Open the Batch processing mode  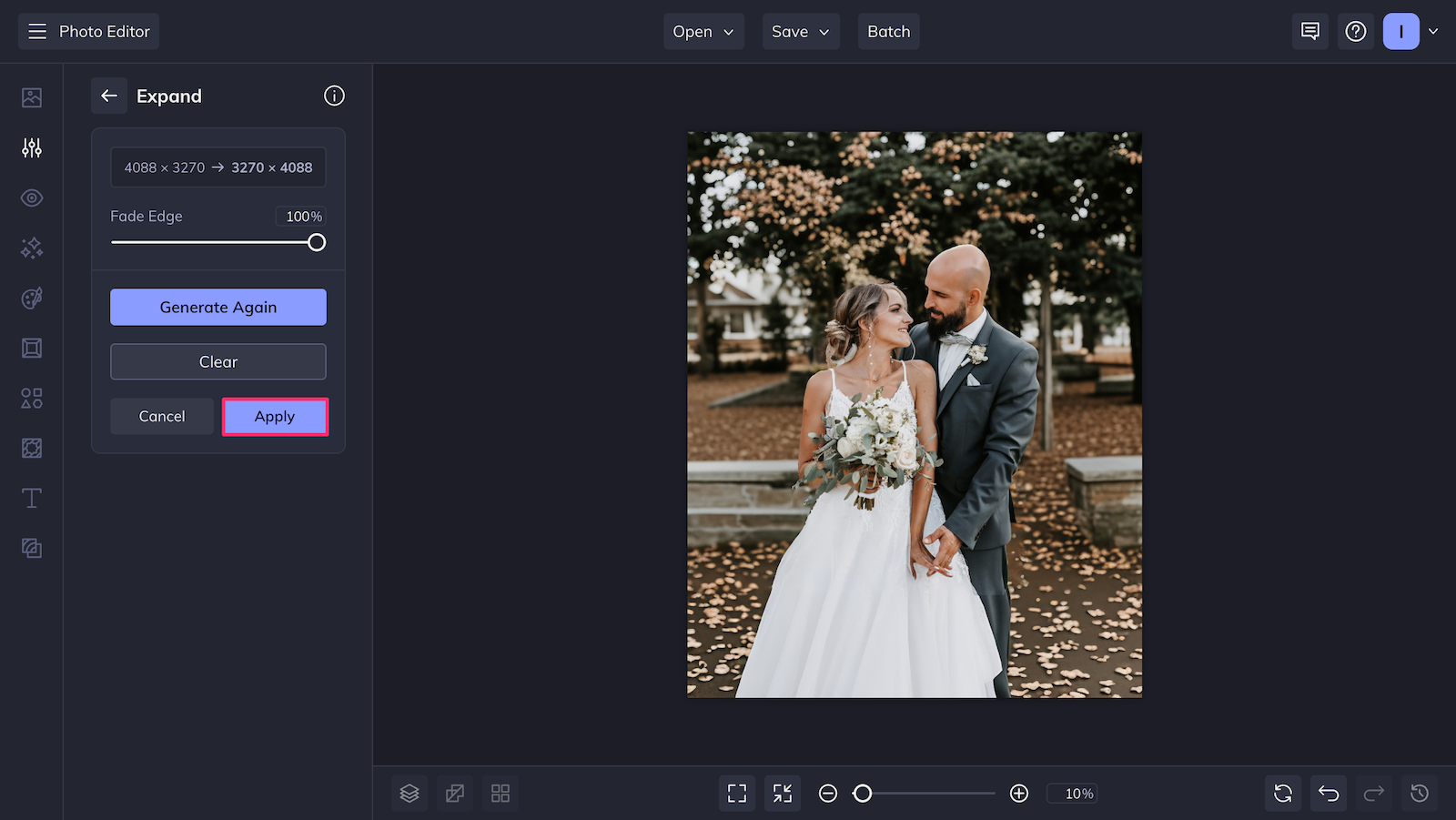888,31
